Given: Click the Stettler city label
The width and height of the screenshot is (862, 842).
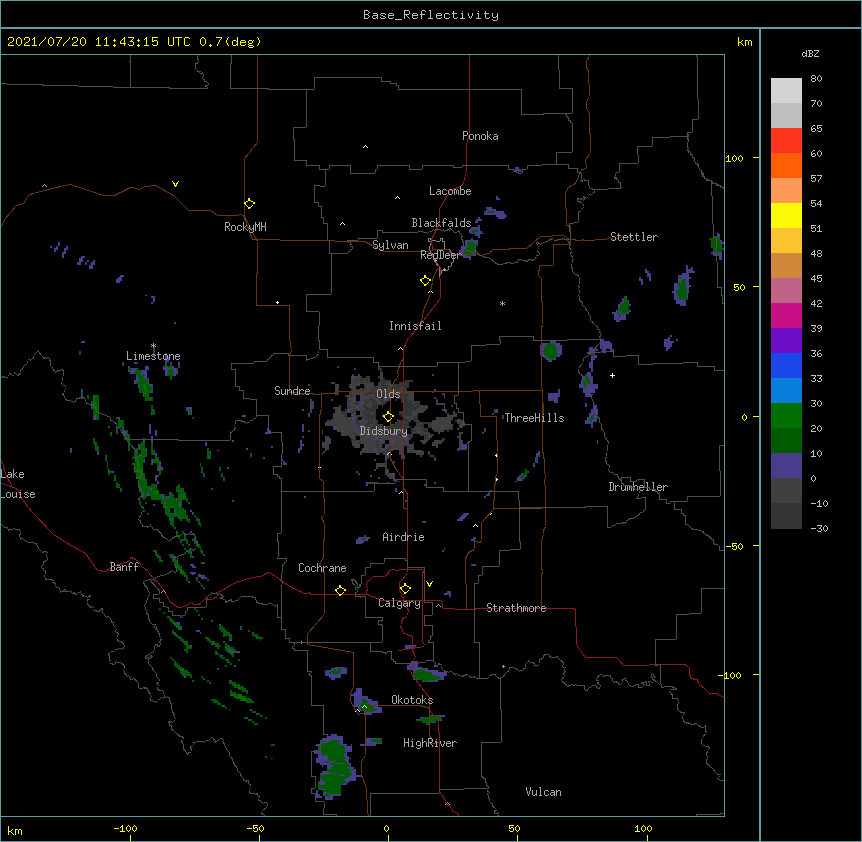Looking at the screenshot, I should click(x=634, y=237).
